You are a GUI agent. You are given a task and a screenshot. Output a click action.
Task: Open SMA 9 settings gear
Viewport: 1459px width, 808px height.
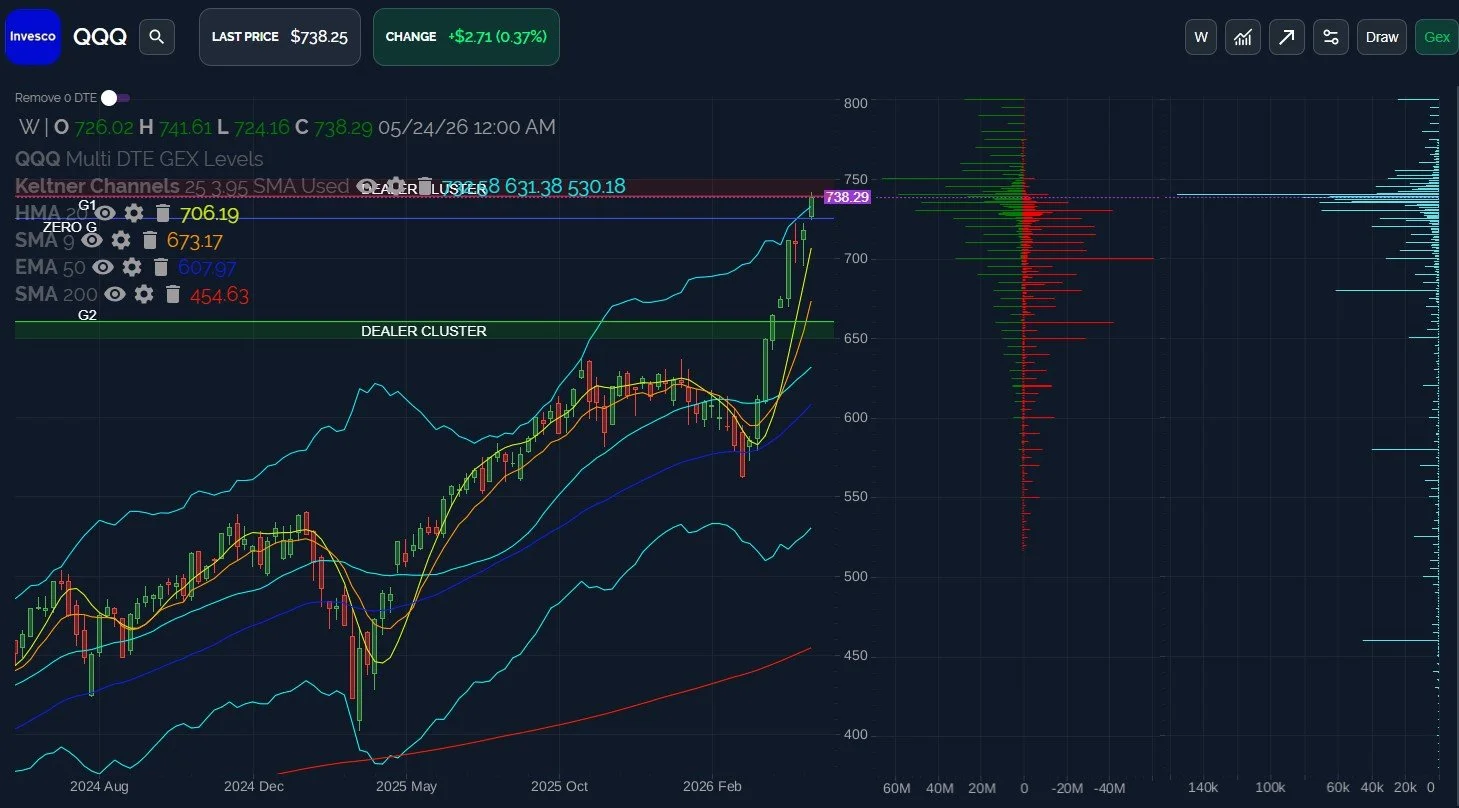(121, 240)
